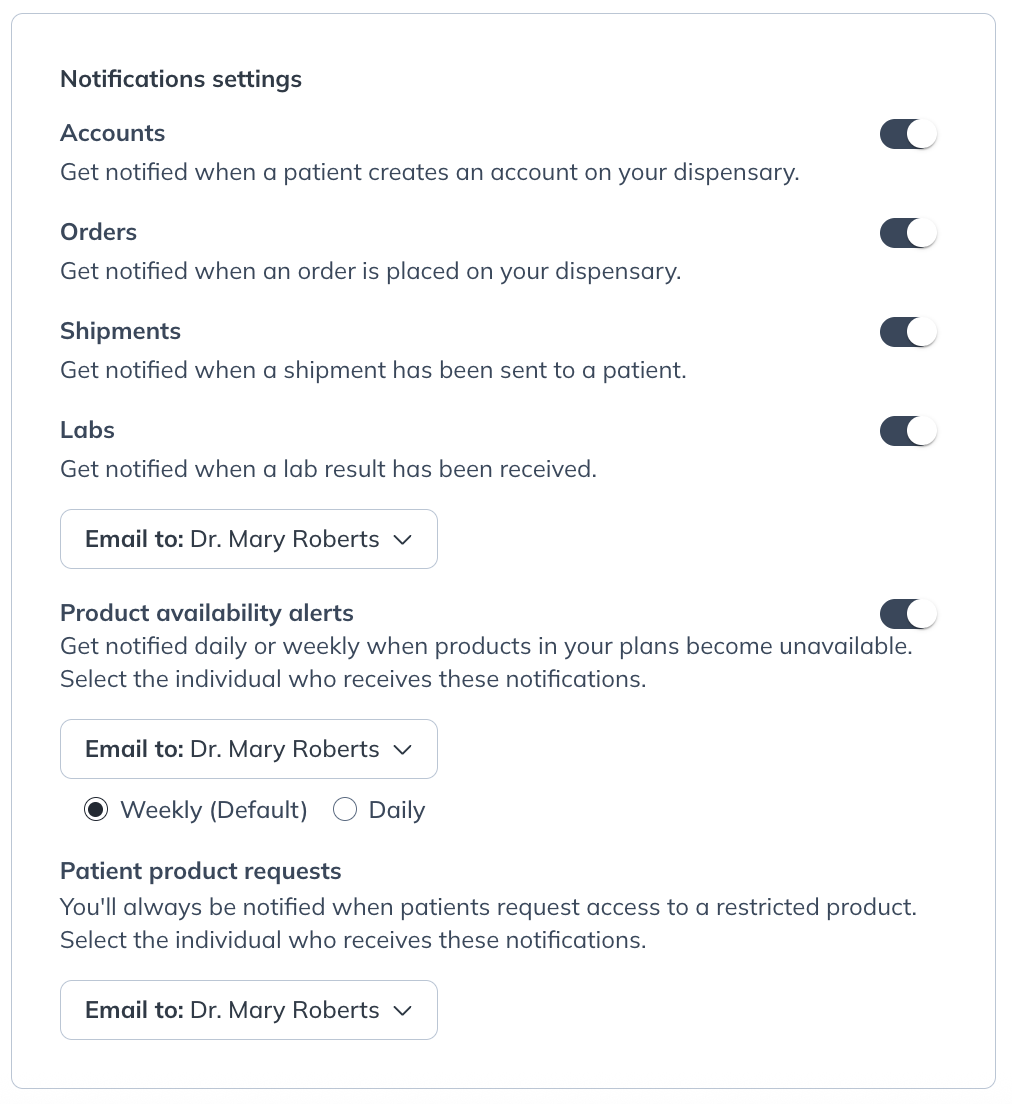Disable Product availability alerts toggle

(x=908, y=613)
